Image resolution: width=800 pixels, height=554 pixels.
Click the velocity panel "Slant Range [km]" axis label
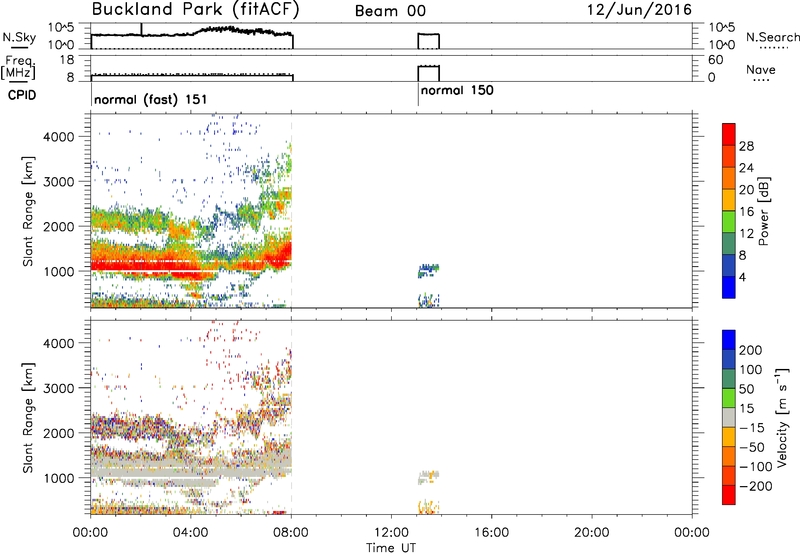tap(28, 418)
